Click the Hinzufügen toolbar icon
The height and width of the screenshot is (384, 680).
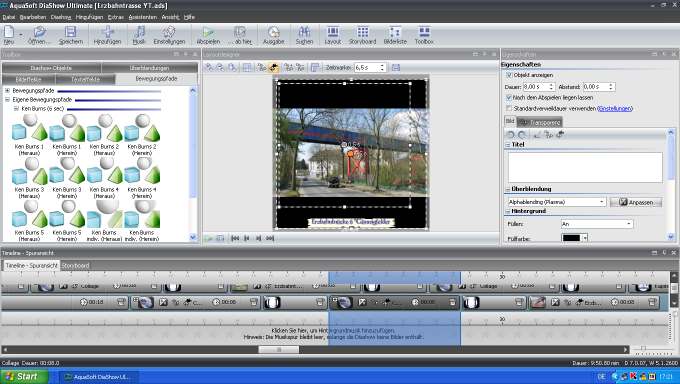[x=108, y=34]
